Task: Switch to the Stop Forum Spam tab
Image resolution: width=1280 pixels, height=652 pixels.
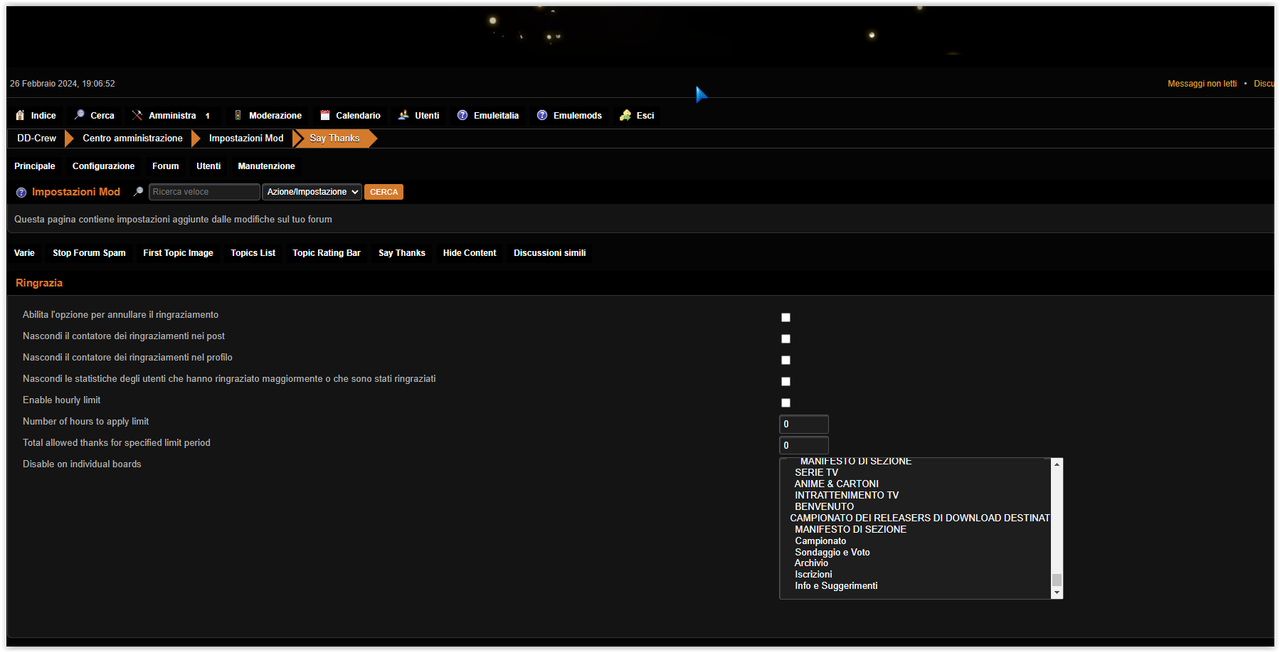Action: pyautogui.click(x=89, y=253)
